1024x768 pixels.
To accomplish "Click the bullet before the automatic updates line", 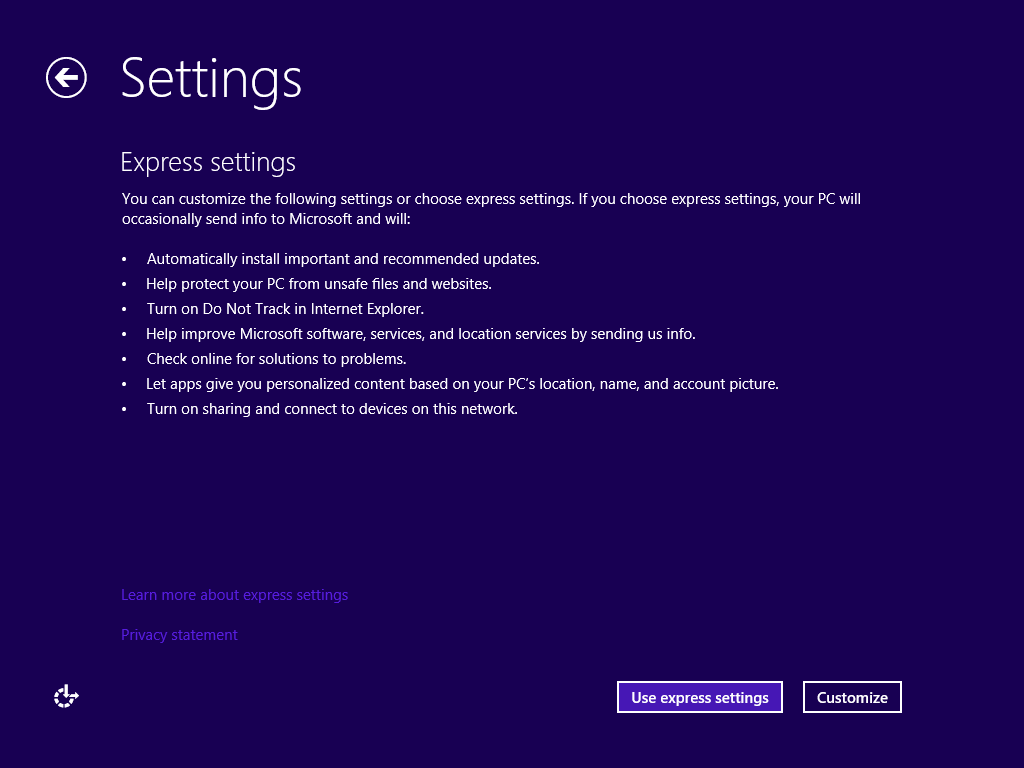I will (x=125, y=260).
